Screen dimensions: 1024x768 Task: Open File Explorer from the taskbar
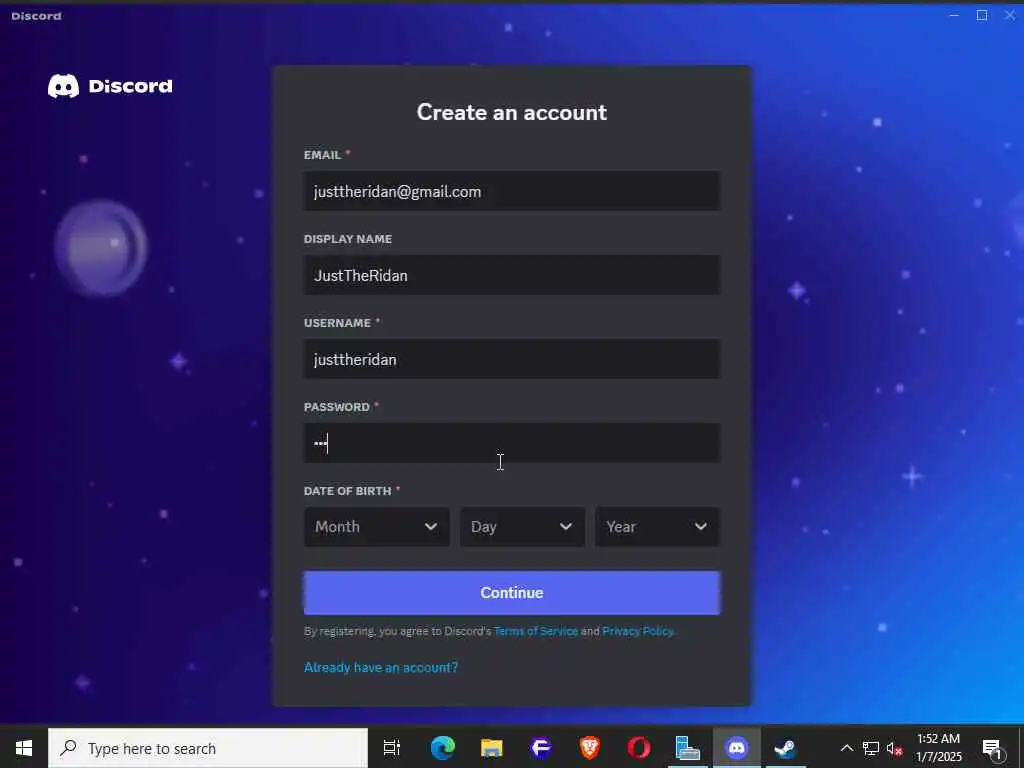(x=491, y=748)
